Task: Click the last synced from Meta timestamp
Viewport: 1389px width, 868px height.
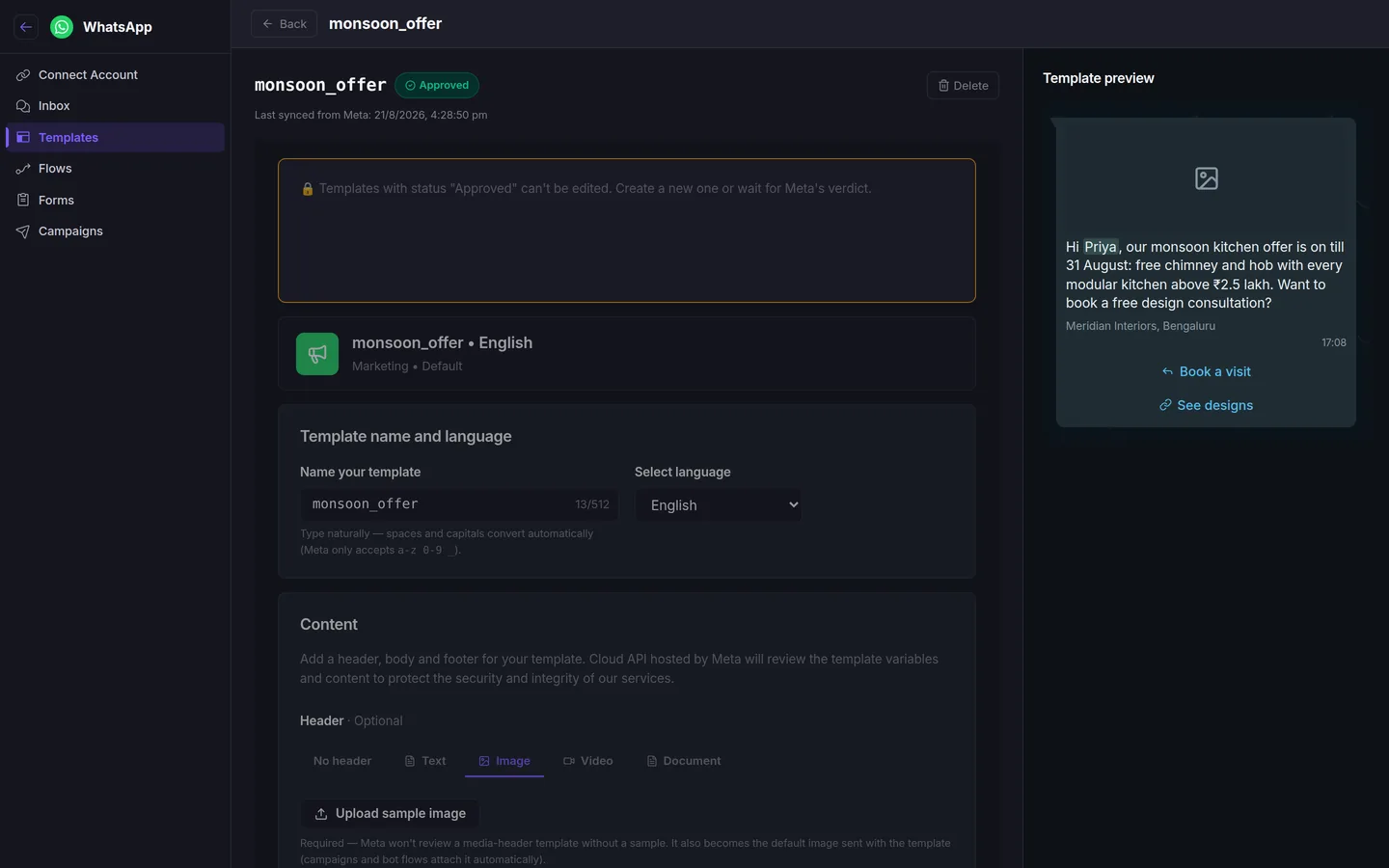Action: pyautogui.click(x=370, y=116)
